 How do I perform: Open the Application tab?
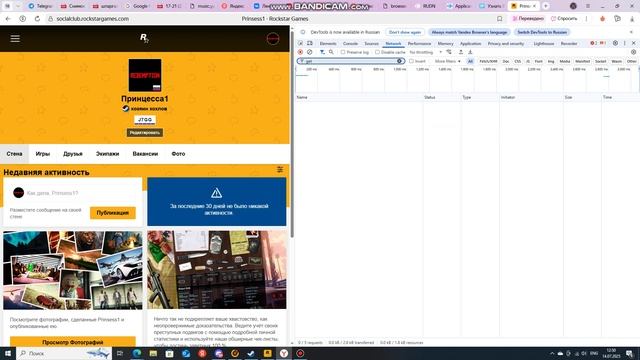point(471,43)
